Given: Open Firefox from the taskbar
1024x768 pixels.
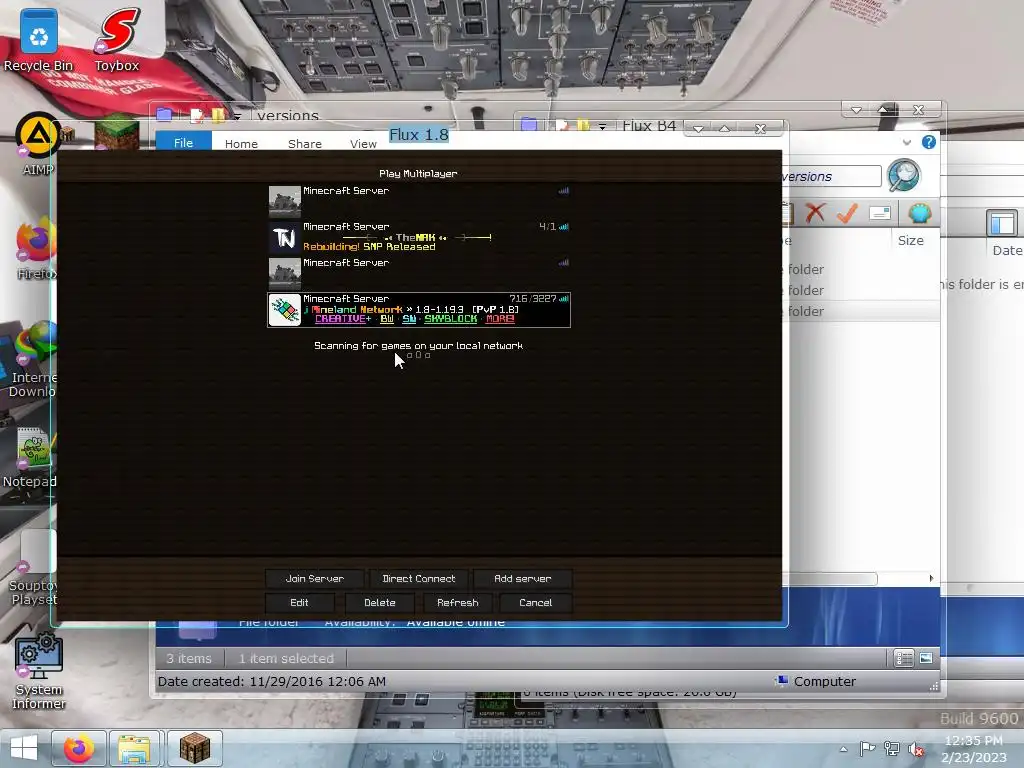Looking at the screenshot, I should point(79,748).
